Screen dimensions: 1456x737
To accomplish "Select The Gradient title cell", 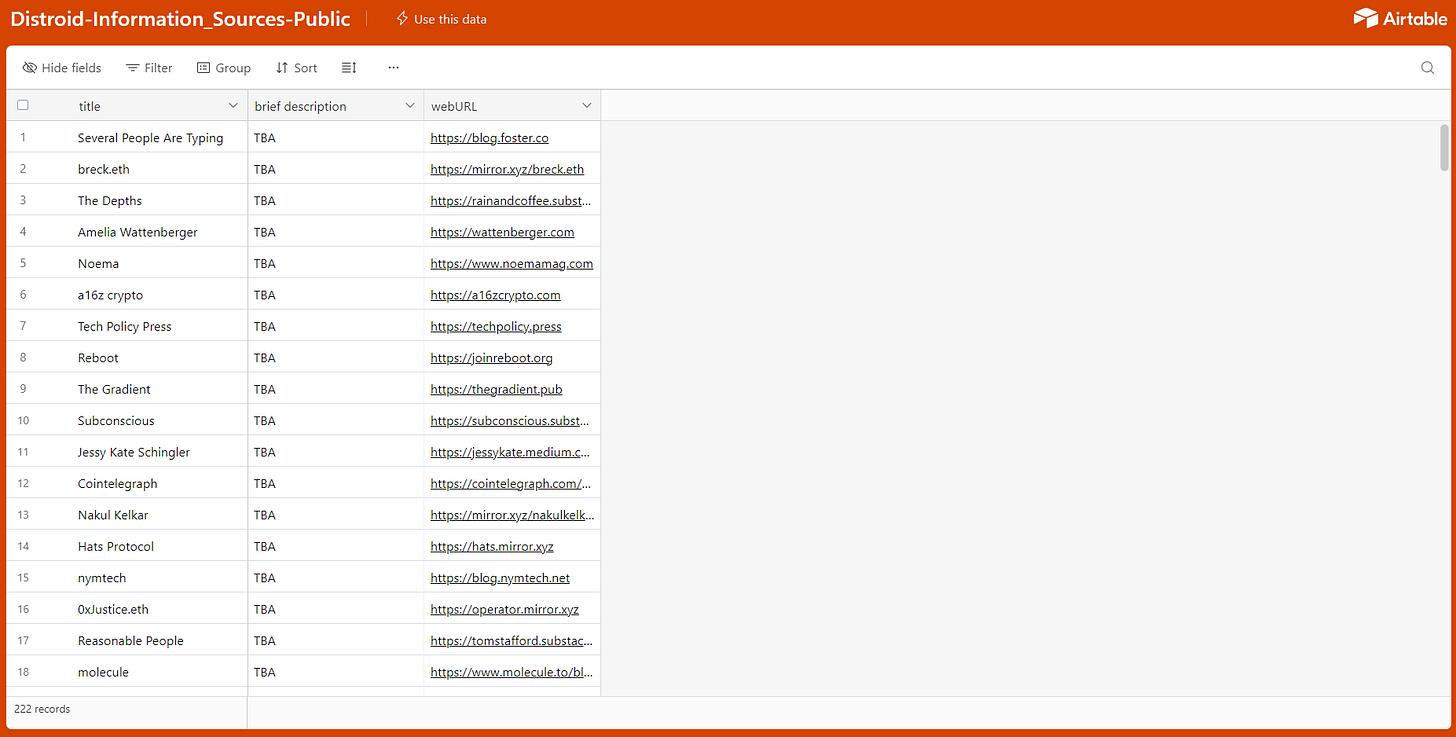I will (x=114, y=389).
